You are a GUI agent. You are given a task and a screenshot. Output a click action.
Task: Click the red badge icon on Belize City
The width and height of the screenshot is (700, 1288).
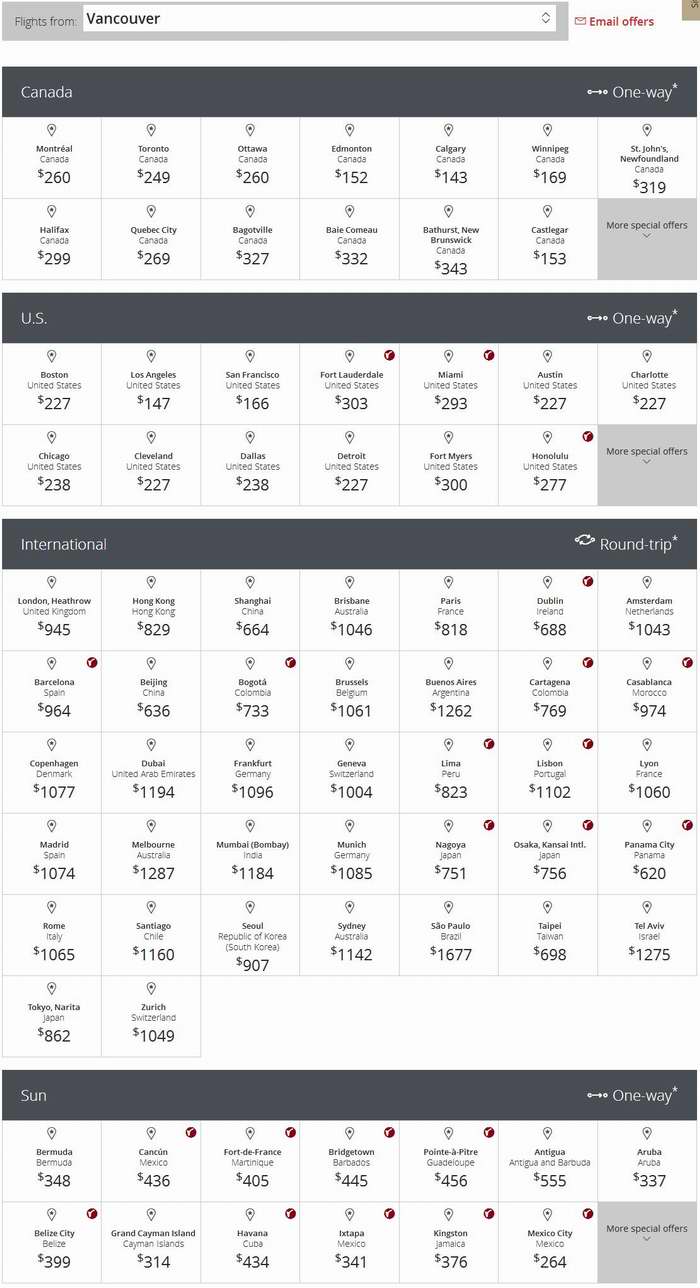click(92, 1213)
